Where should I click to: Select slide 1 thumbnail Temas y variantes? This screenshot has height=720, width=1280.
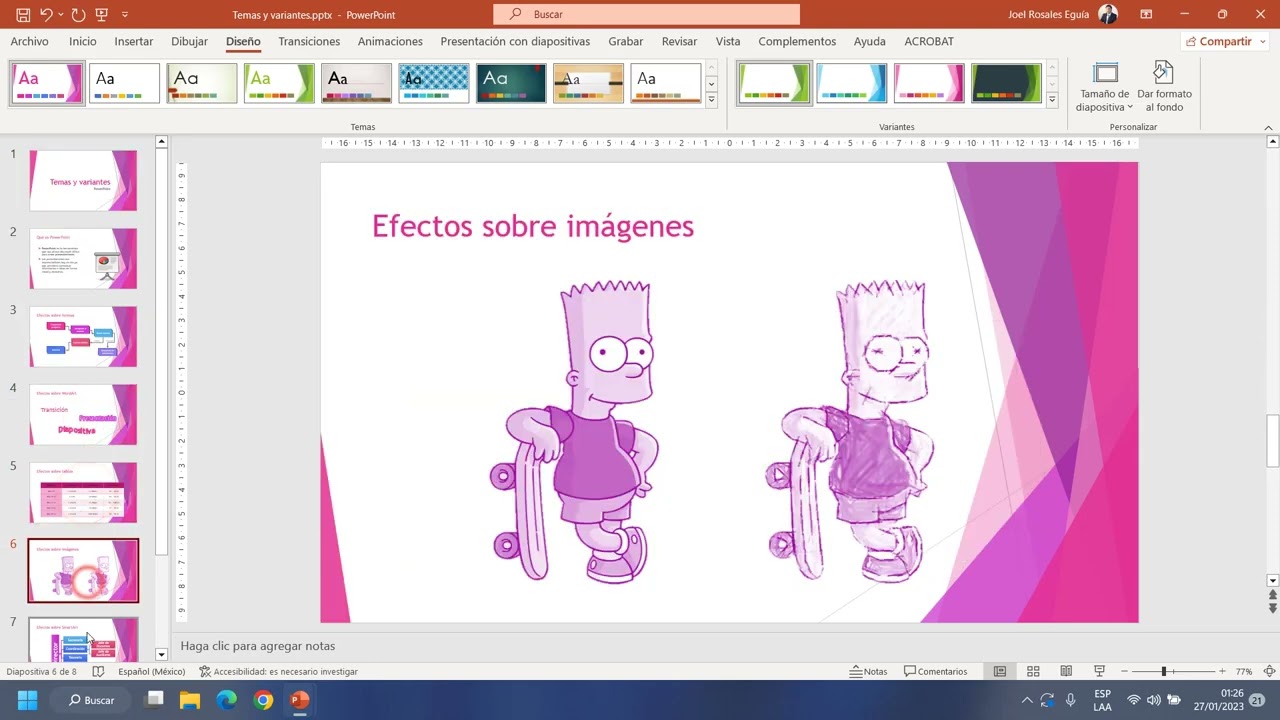pyautogui.click(x=83, y=180)
